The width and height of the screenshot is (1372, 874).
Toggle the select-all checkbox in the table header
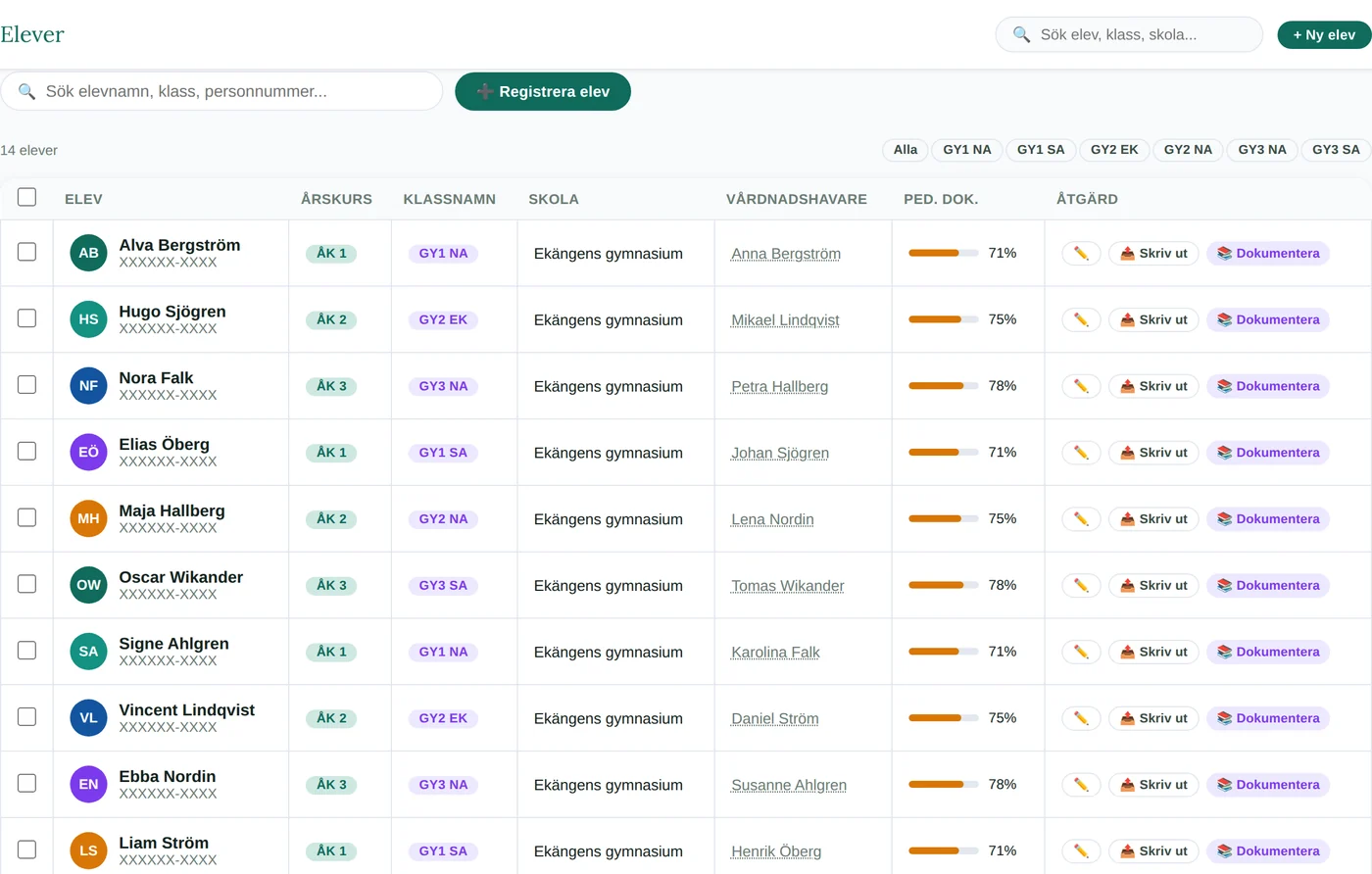(26, 197)
